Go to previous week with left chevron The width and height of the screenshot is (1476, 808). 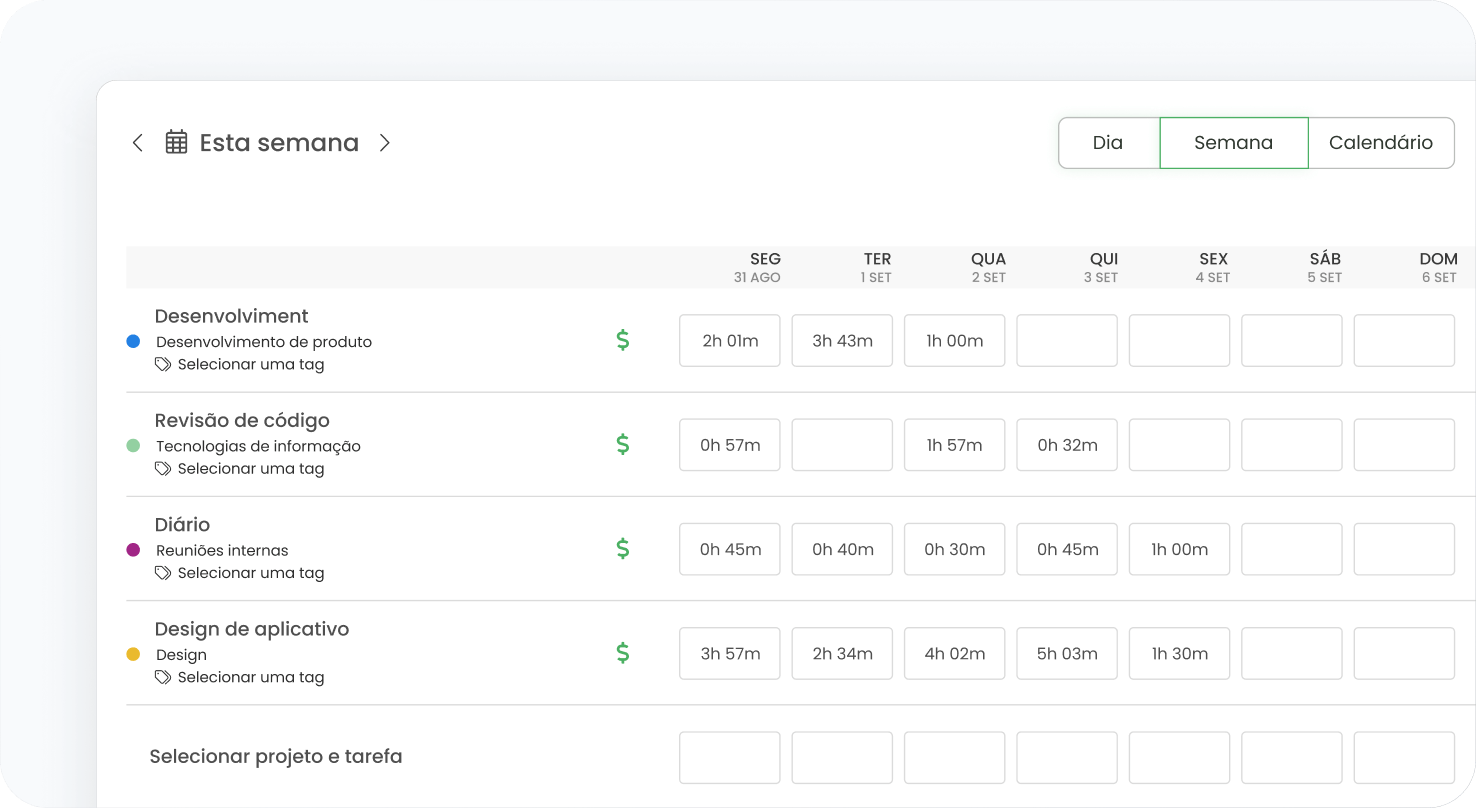click(x=138, y=143)
